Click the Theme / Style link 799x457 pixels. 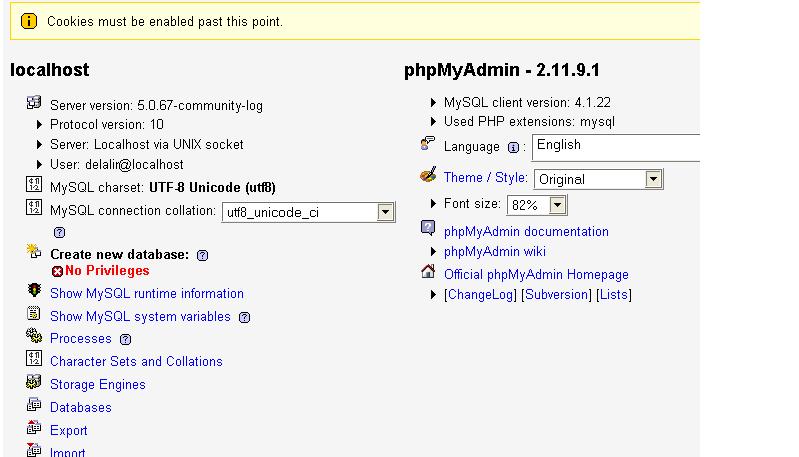tap(486, 178)
